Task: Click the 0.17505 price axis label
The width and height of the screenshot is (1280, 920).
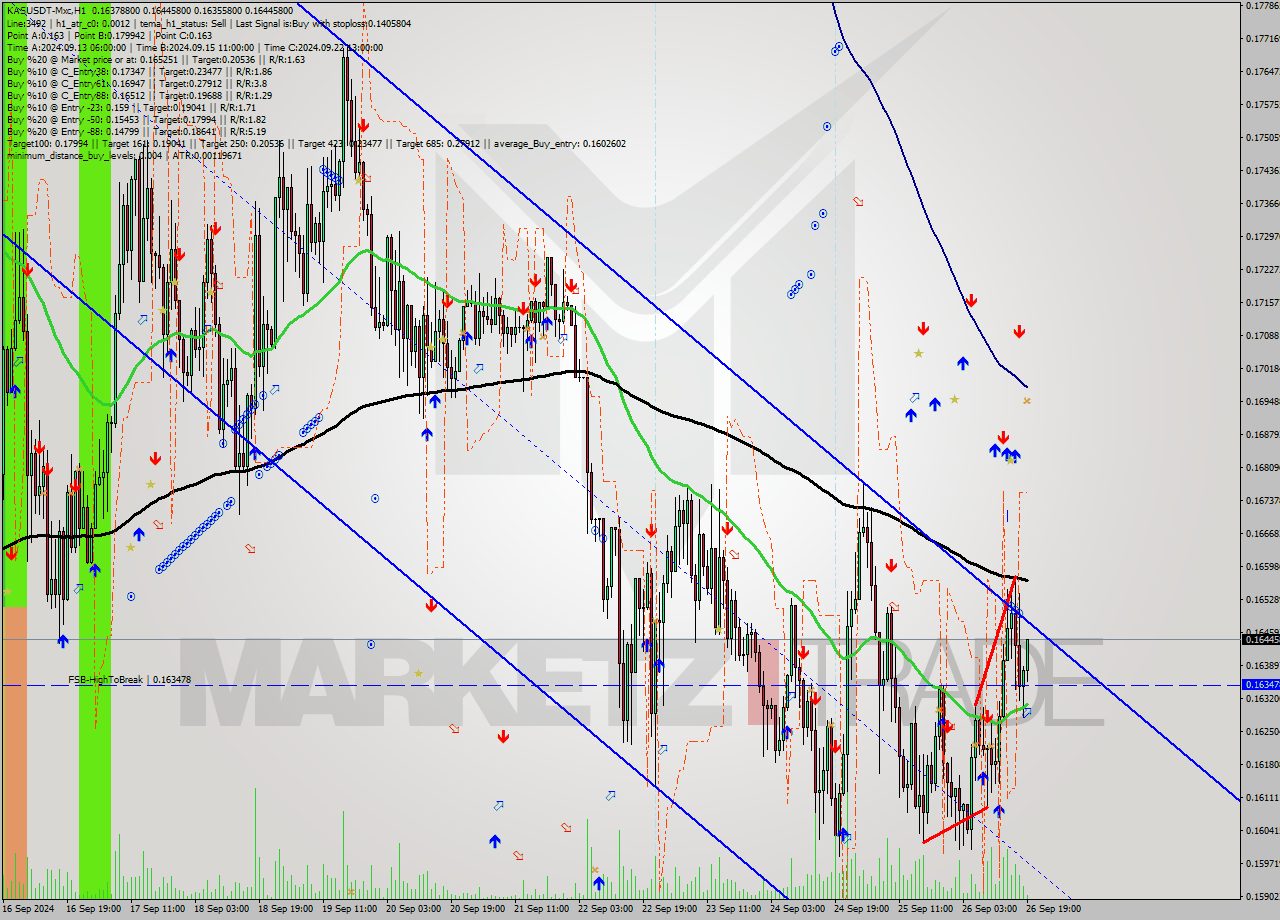Action: pyautogui.click(x=1262, y=137)
